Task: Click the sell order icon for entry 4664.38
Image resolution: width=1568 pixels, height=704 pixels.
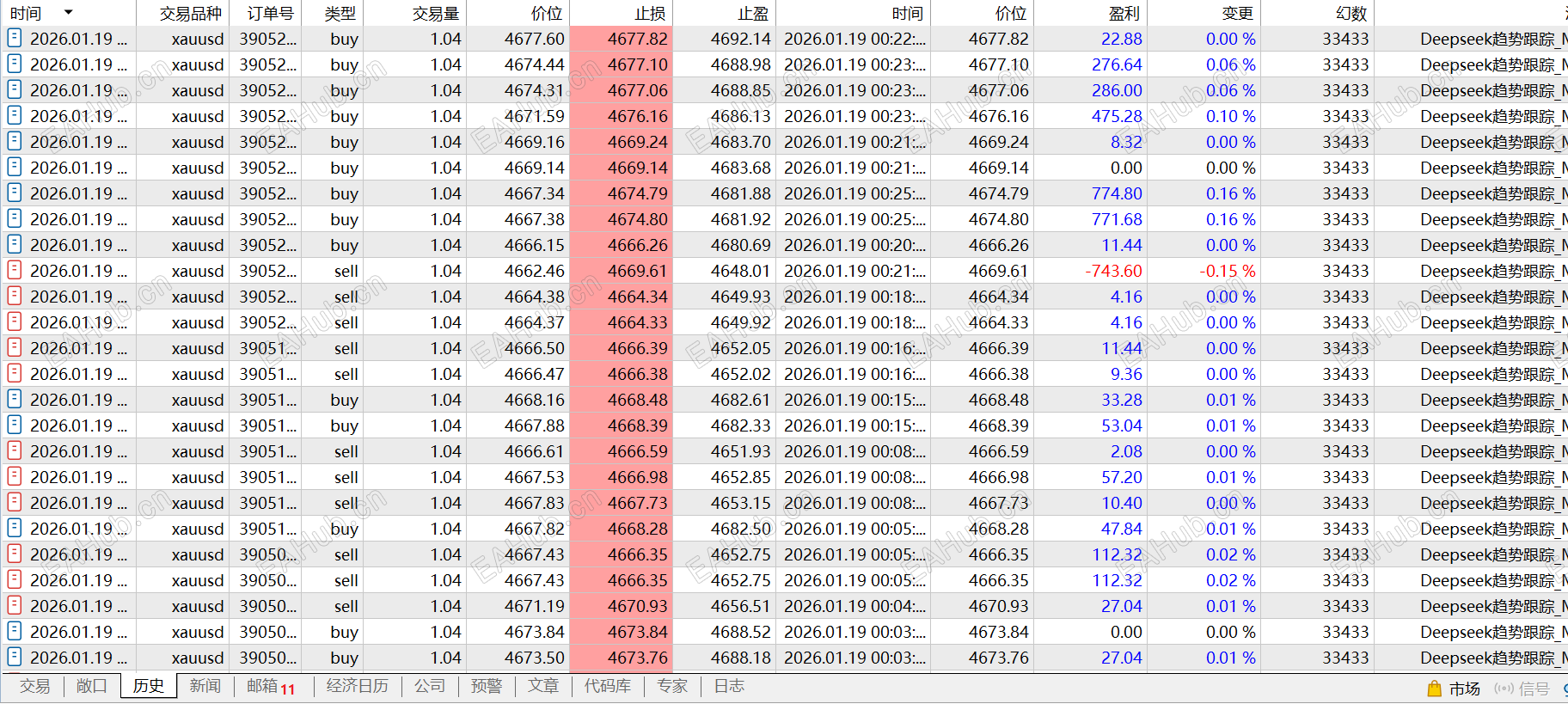Action: (14, 296)
